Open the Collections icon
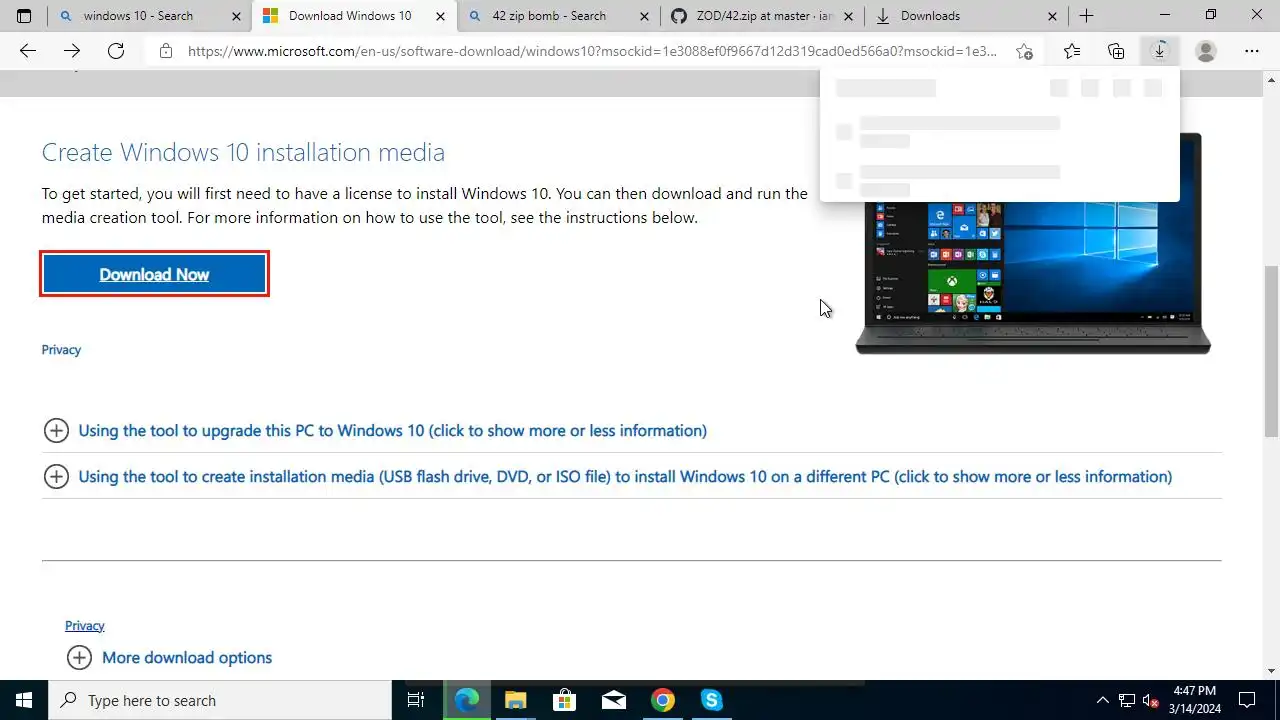This screenshot has height=720, width=1280. click(1116, 52)
